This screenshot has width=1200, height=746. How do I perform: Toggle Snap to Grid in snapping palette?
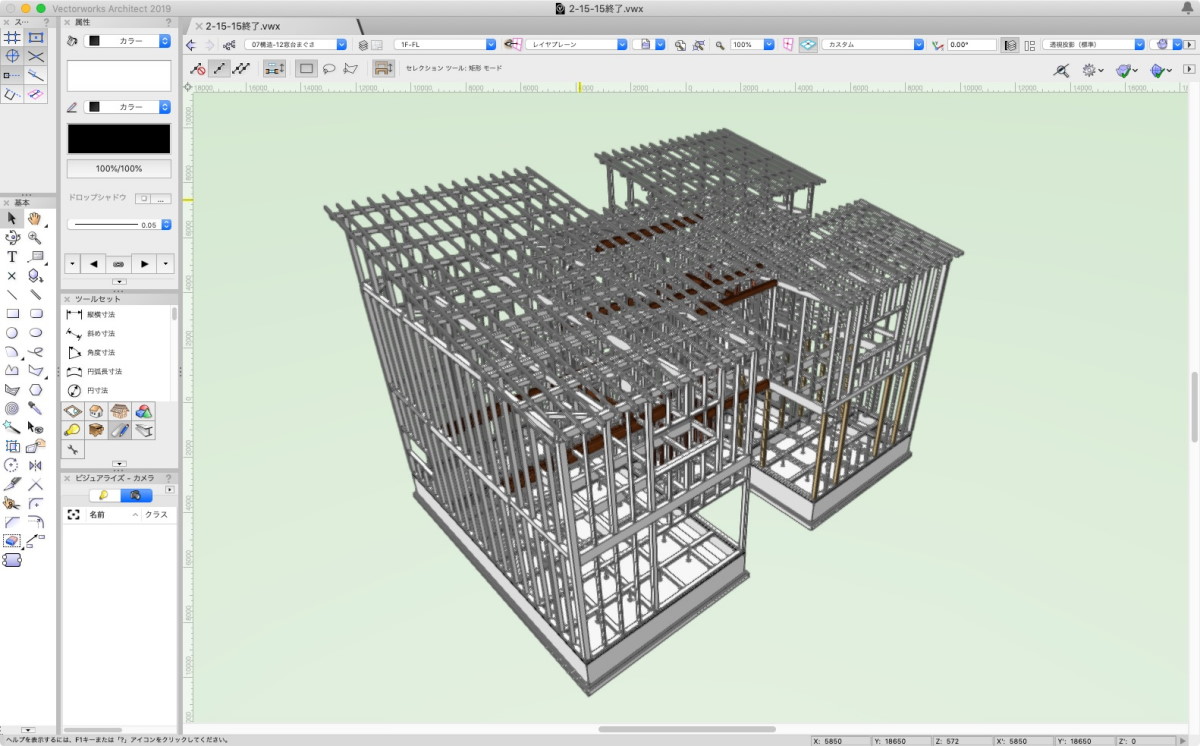click(x=12, y=37)
